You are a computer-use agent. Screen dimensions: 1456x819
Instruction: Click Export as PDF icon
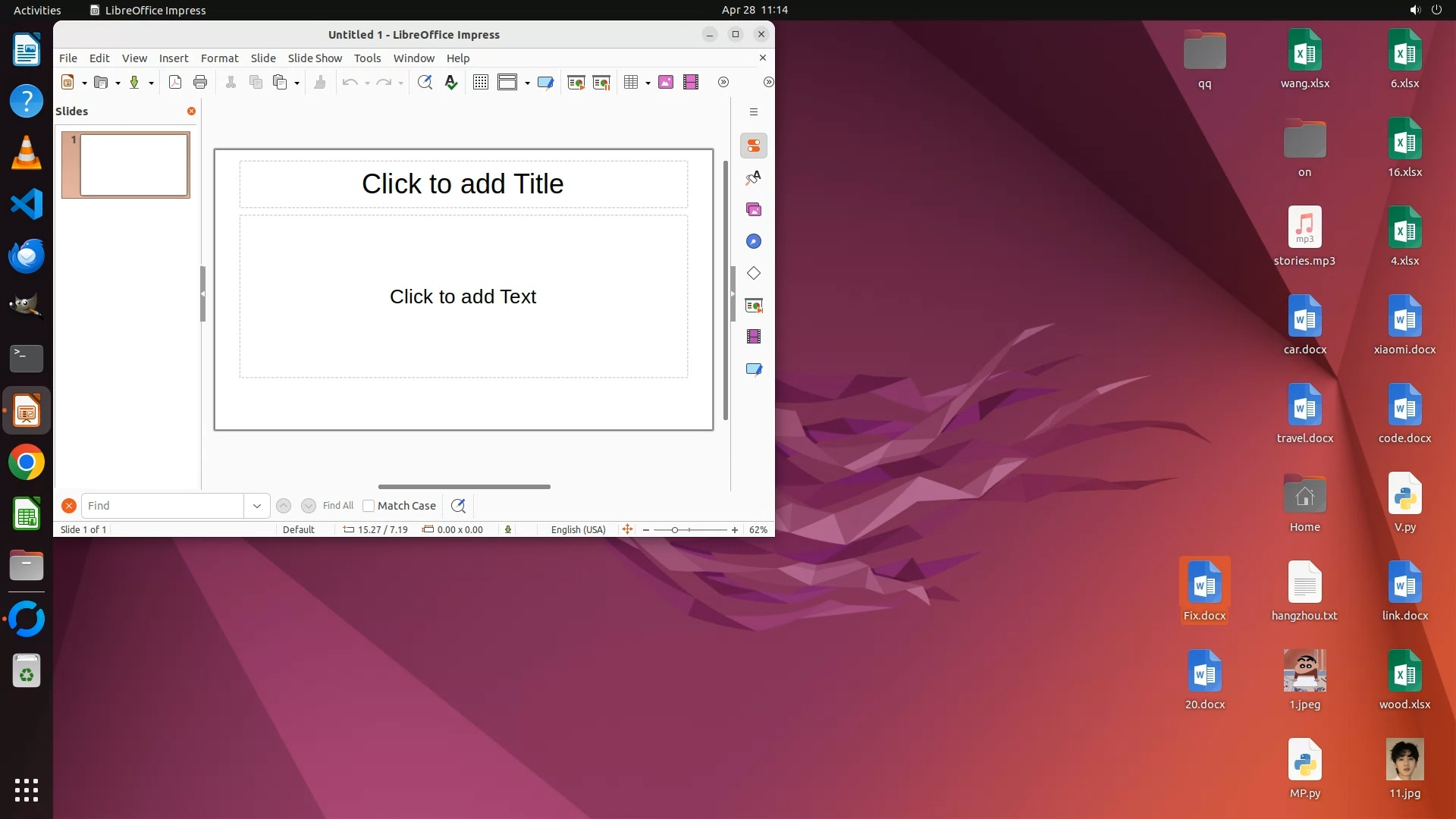coord(175,82)
